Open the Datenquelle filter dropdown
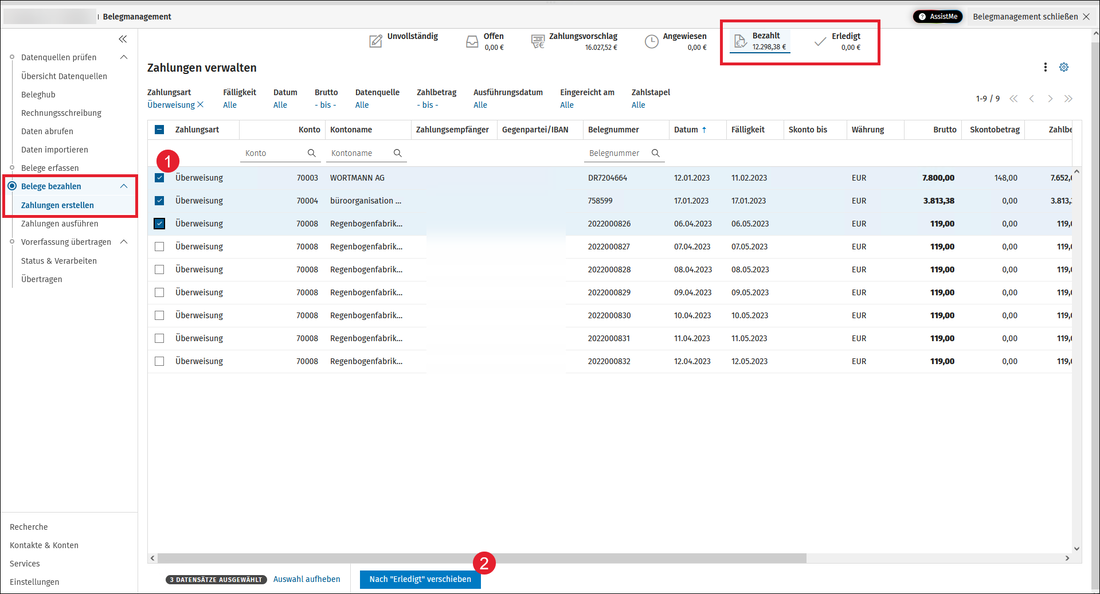The height and width of the screenshot is (594, 1100). tap(361, 105)
